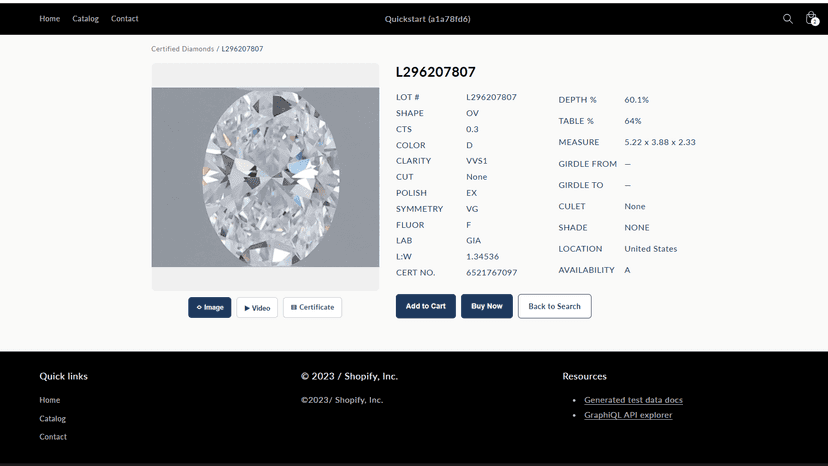Screen dimensions: 828x466
Task: Click the Resources footer heading
Action: coord(584,376)
